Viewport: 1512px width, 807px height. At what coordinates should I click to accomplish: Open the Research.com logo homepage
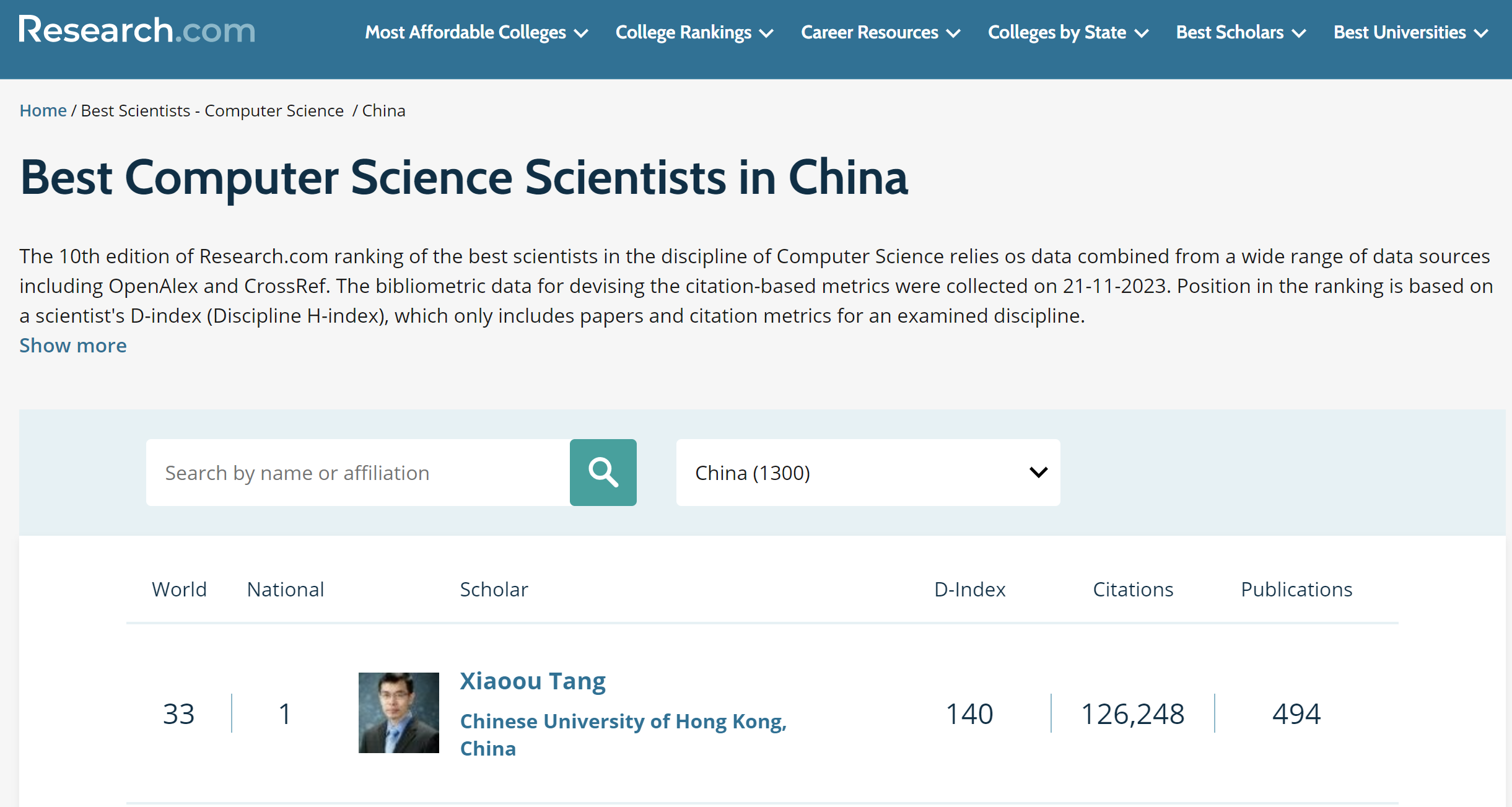pos(137,30)
